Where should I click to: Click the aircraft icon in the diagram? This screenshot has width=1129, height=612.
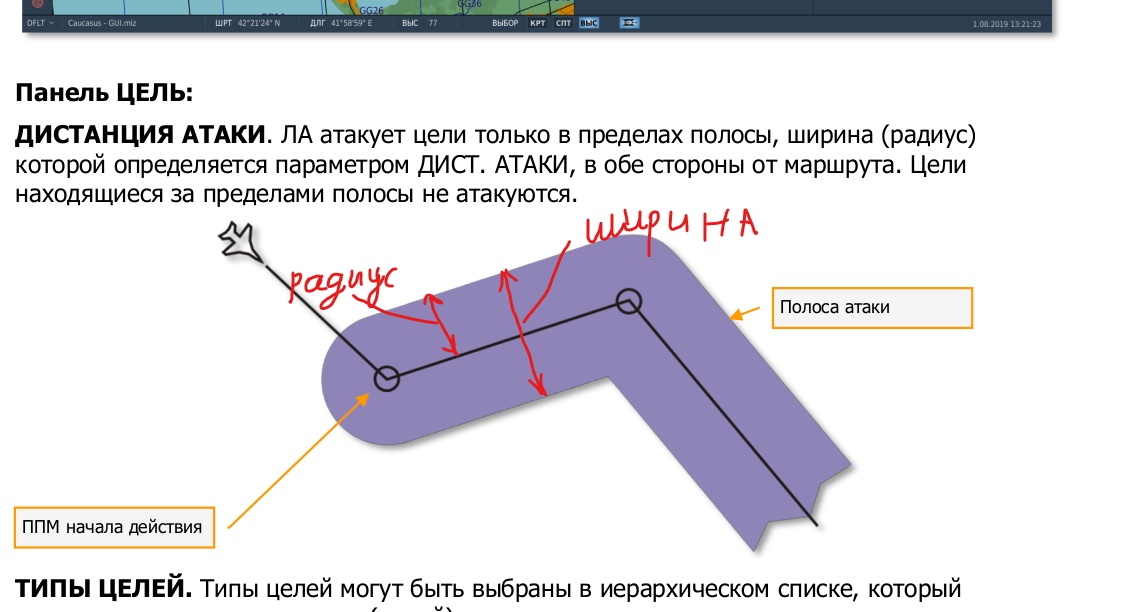(240, 241)
